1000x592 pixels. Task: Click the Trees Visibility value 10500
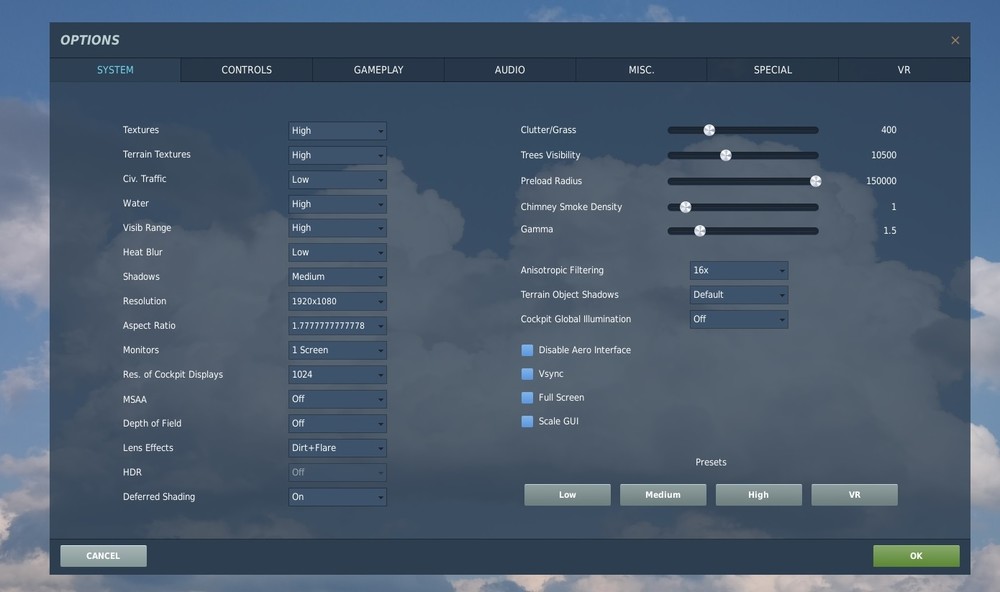pos(883,155)
